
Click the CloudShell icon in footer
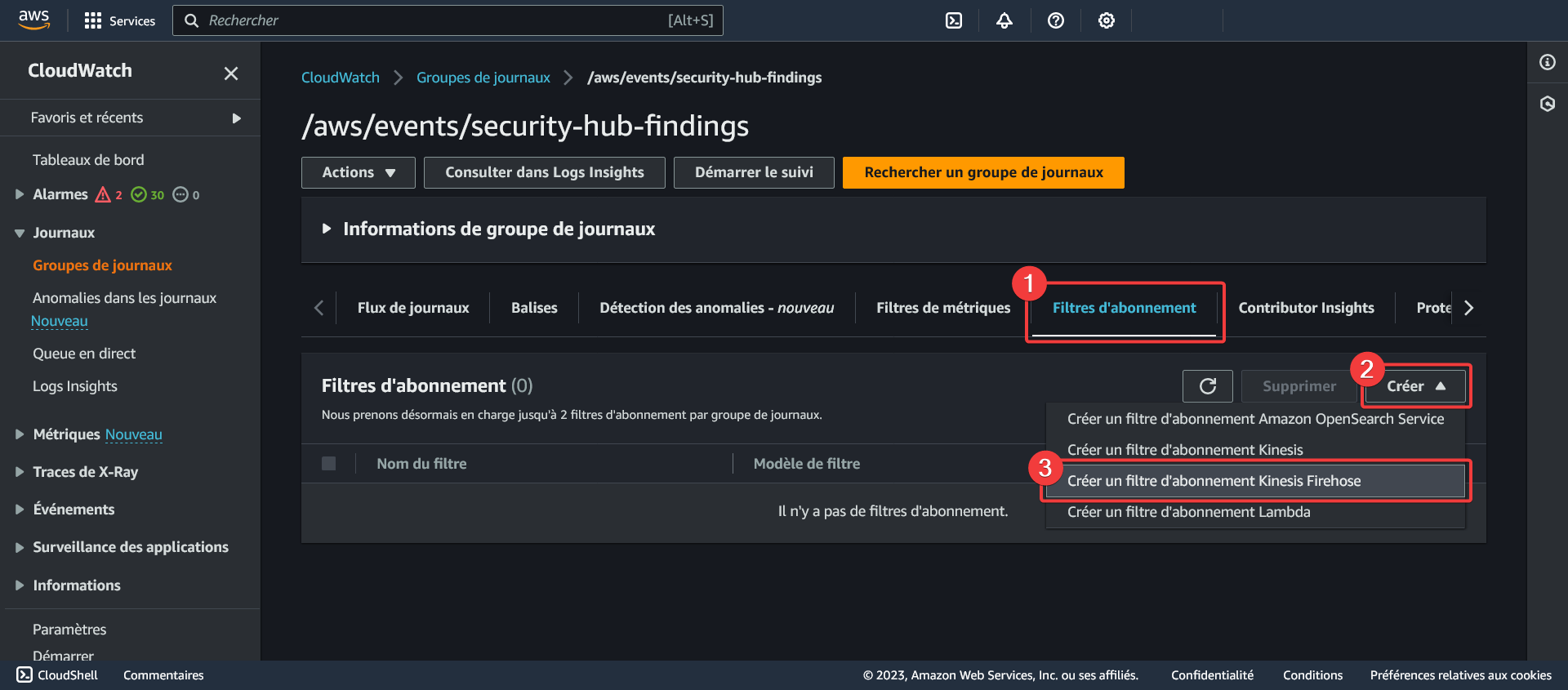pyautogui.click(x=24, y=674)
